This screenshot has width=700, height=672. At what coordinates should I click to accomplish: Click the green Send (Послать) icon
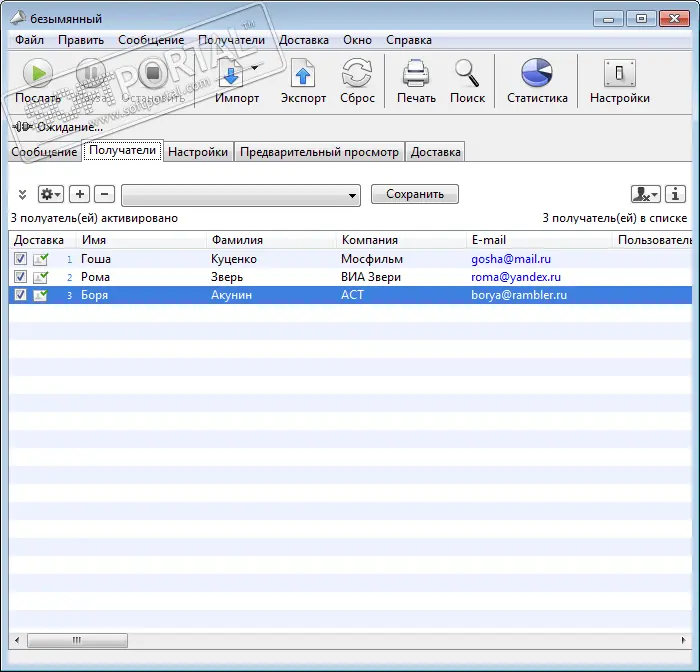click(37, 75)
